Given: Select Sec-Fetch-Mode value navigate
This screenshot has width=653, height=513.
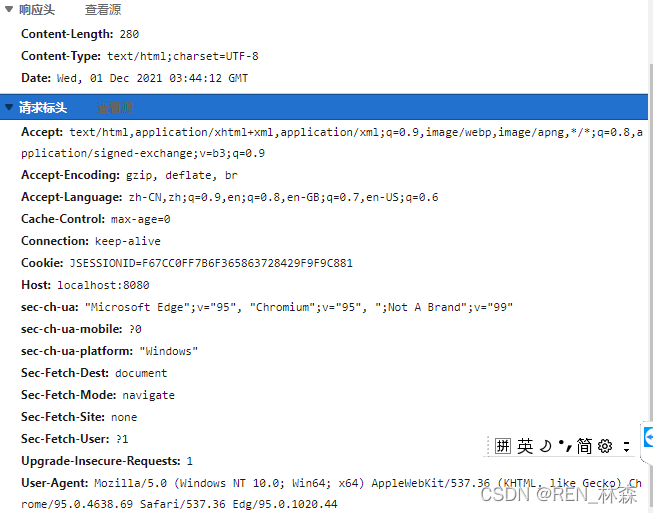Looking at the screenshot, I should pyautogui.click(x=149, y=395).
